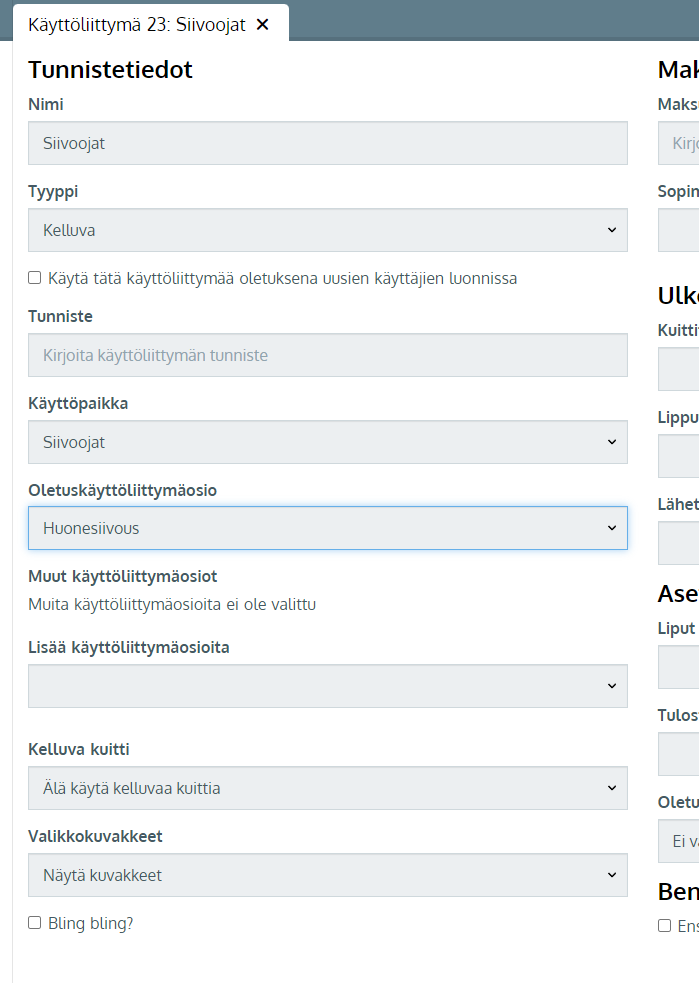The image size is (699, 983).
Task: Toggle the Bling bling? checkbox
Action: [34, 923]
